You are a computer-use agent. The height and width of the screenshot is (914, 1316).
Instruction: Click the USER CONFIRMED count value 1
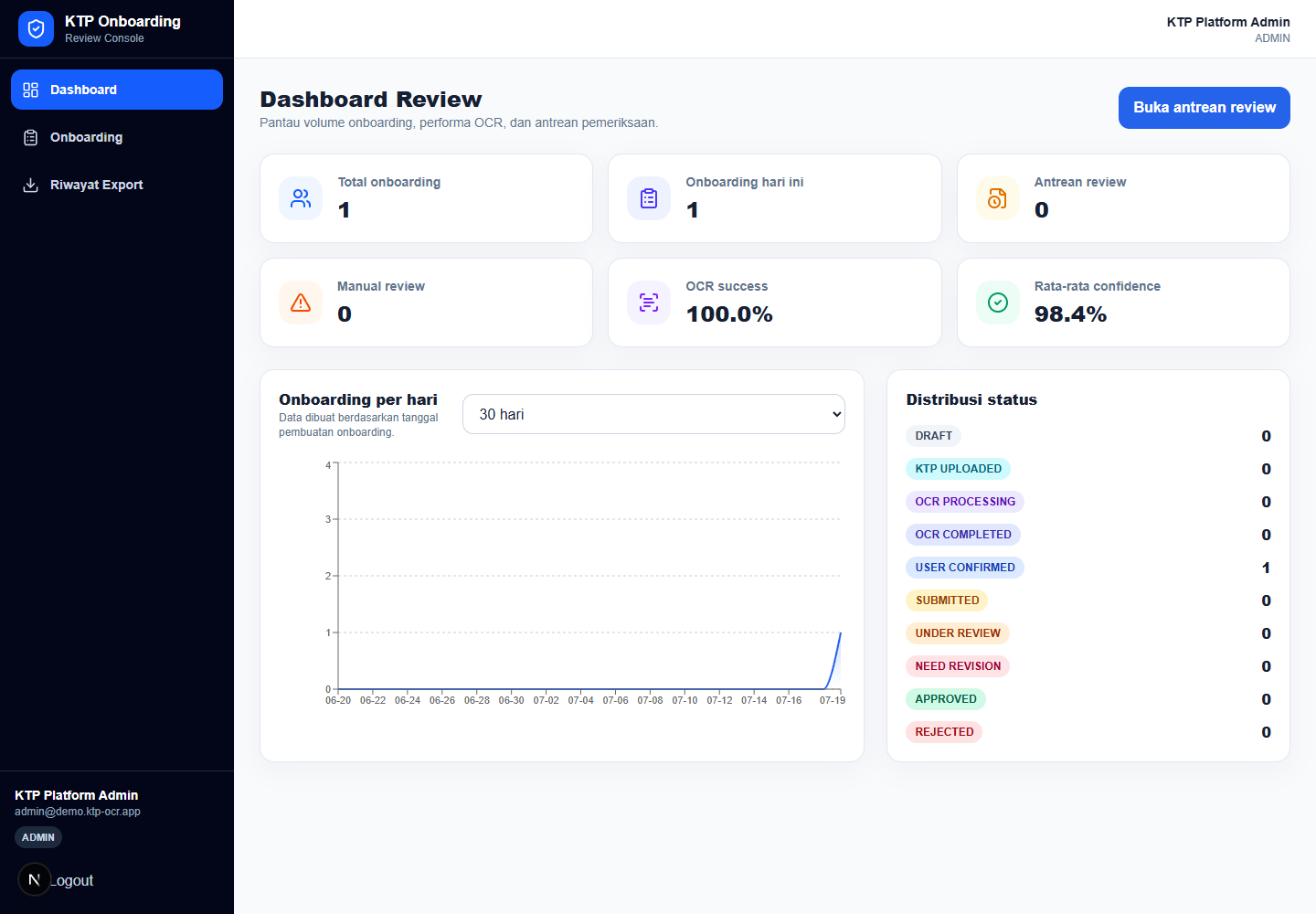point(1266,568)
